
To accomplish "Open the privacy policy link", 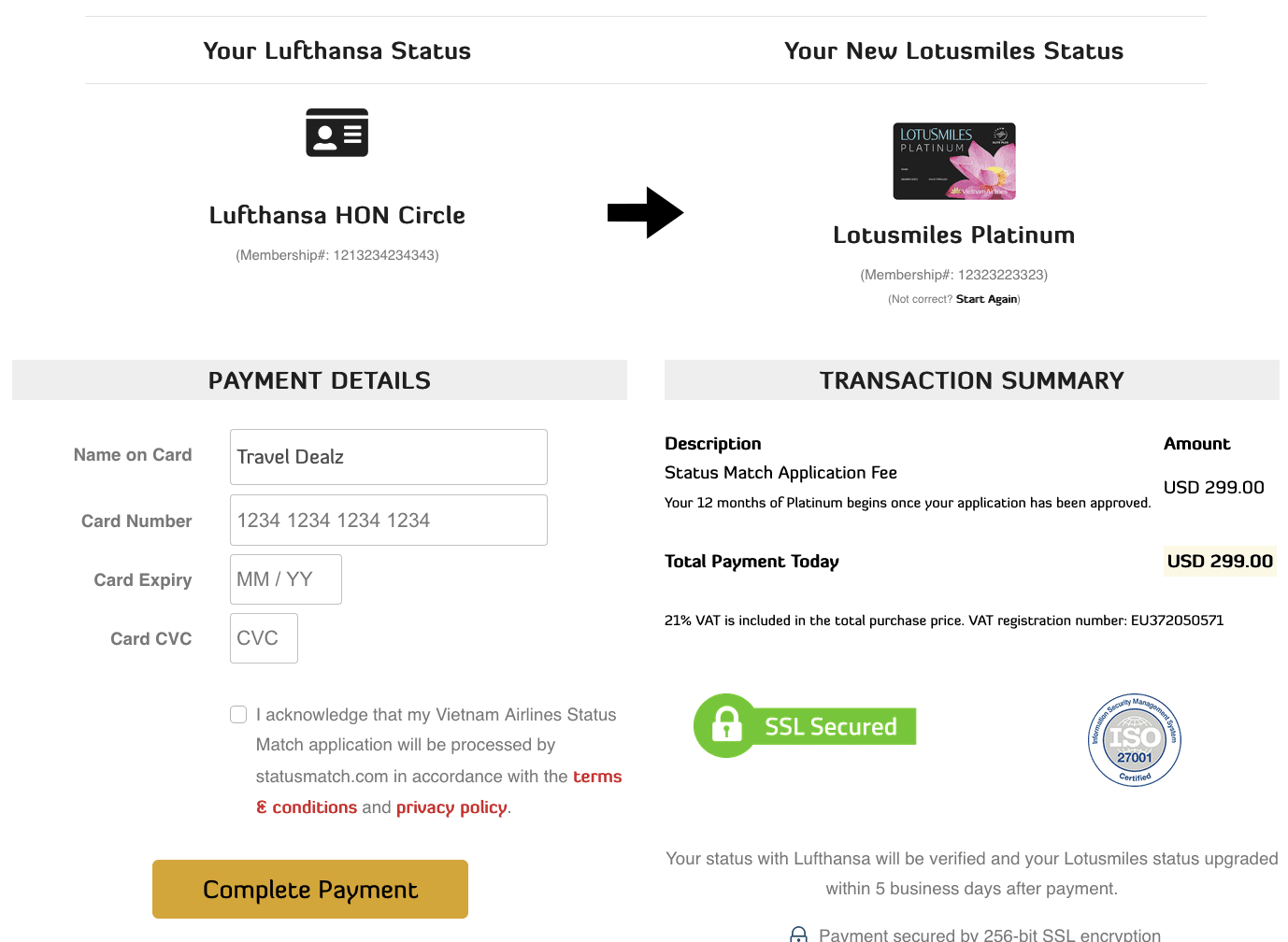I will point(451,807).
